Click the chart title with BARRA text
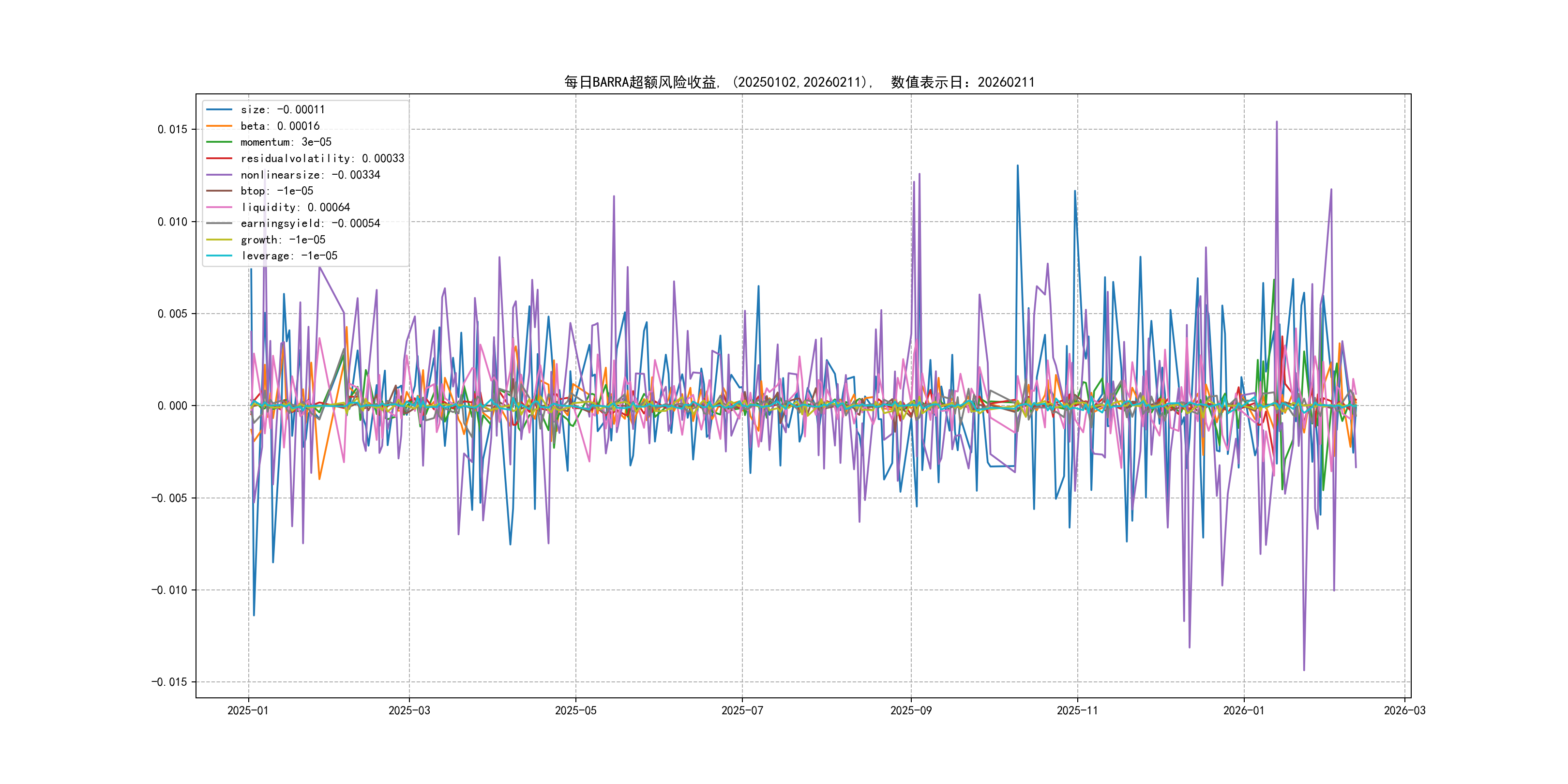The width and height of the screenshot is (1568, 784). tap(799, 82)
